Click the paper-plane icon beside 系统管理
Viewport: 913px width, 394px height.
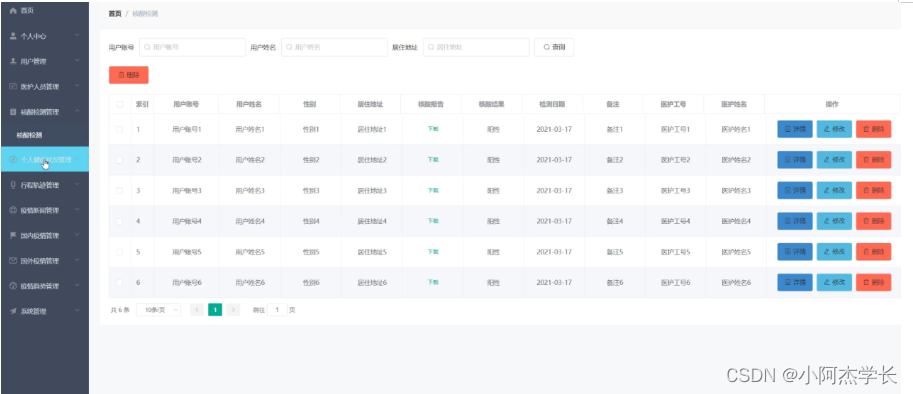point(13,311)
